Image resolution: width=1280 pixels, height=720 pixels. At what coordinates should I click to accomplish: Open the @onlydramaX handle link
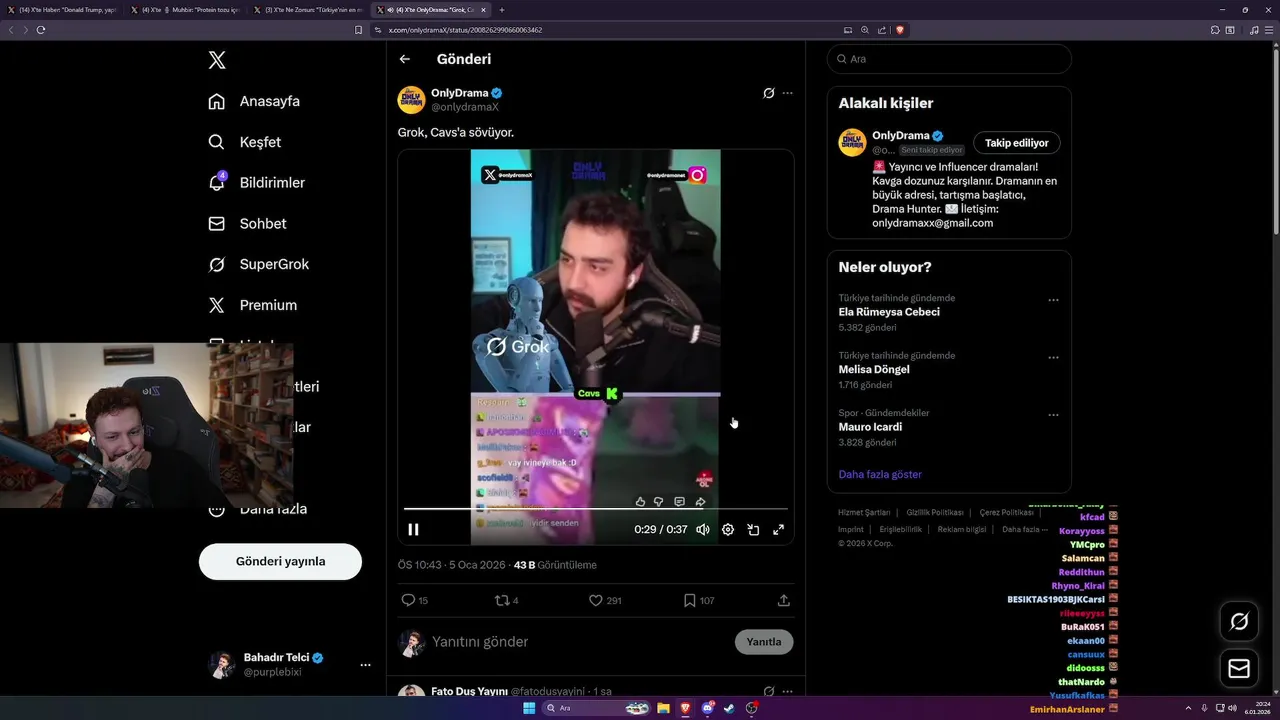tap(465, 107)
